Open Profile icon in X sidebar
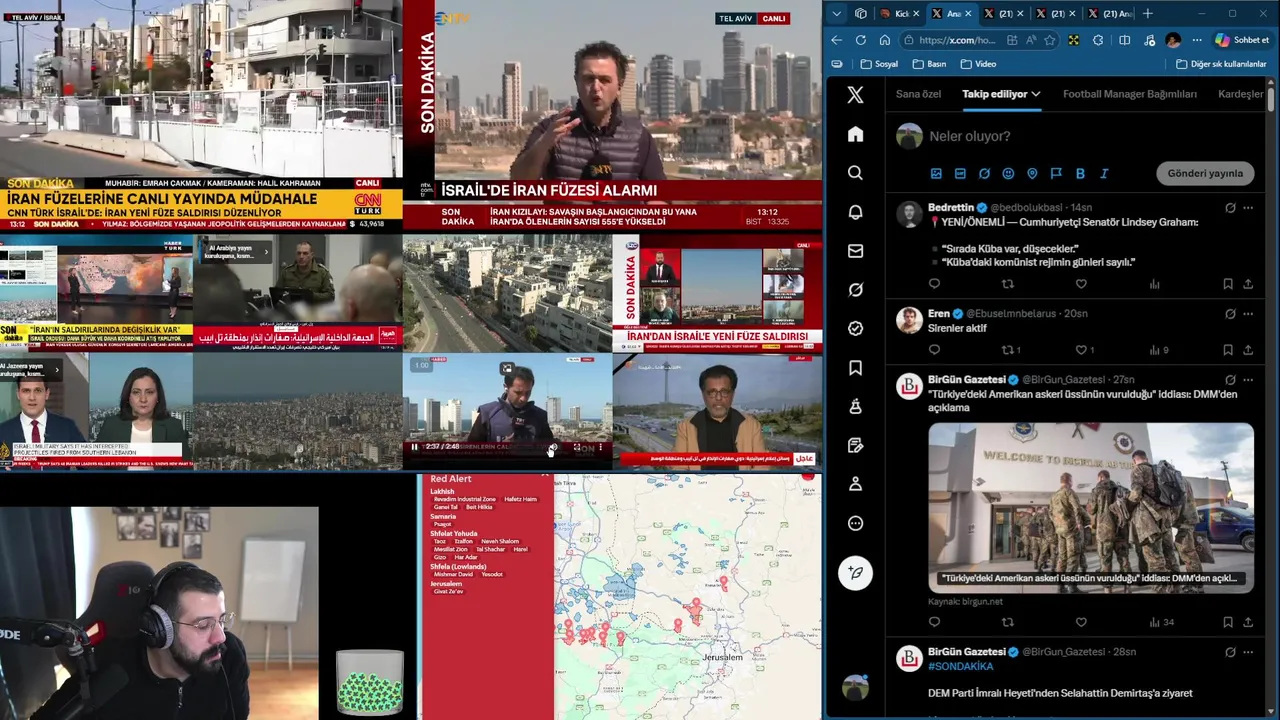 click(x=855, y=484)
